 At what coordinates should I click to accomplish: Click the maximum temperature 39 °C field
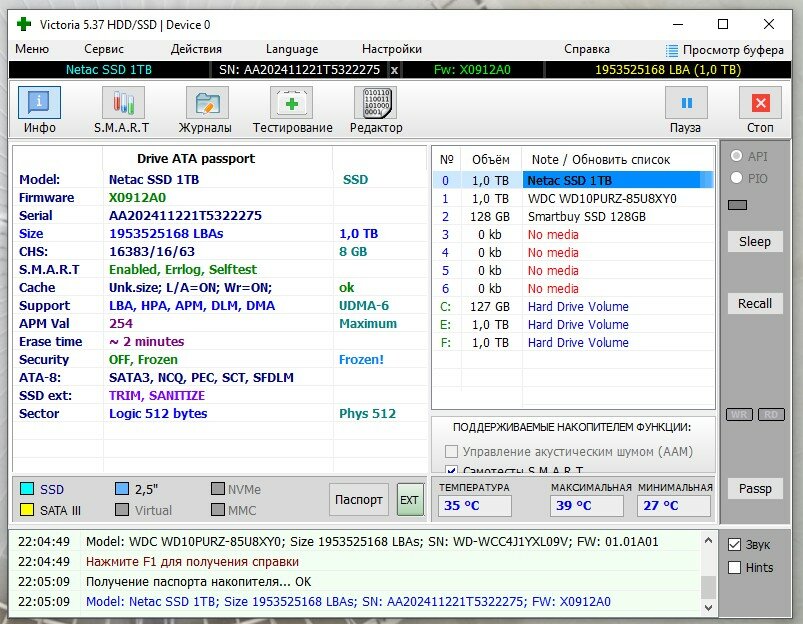tap(587, 506)
